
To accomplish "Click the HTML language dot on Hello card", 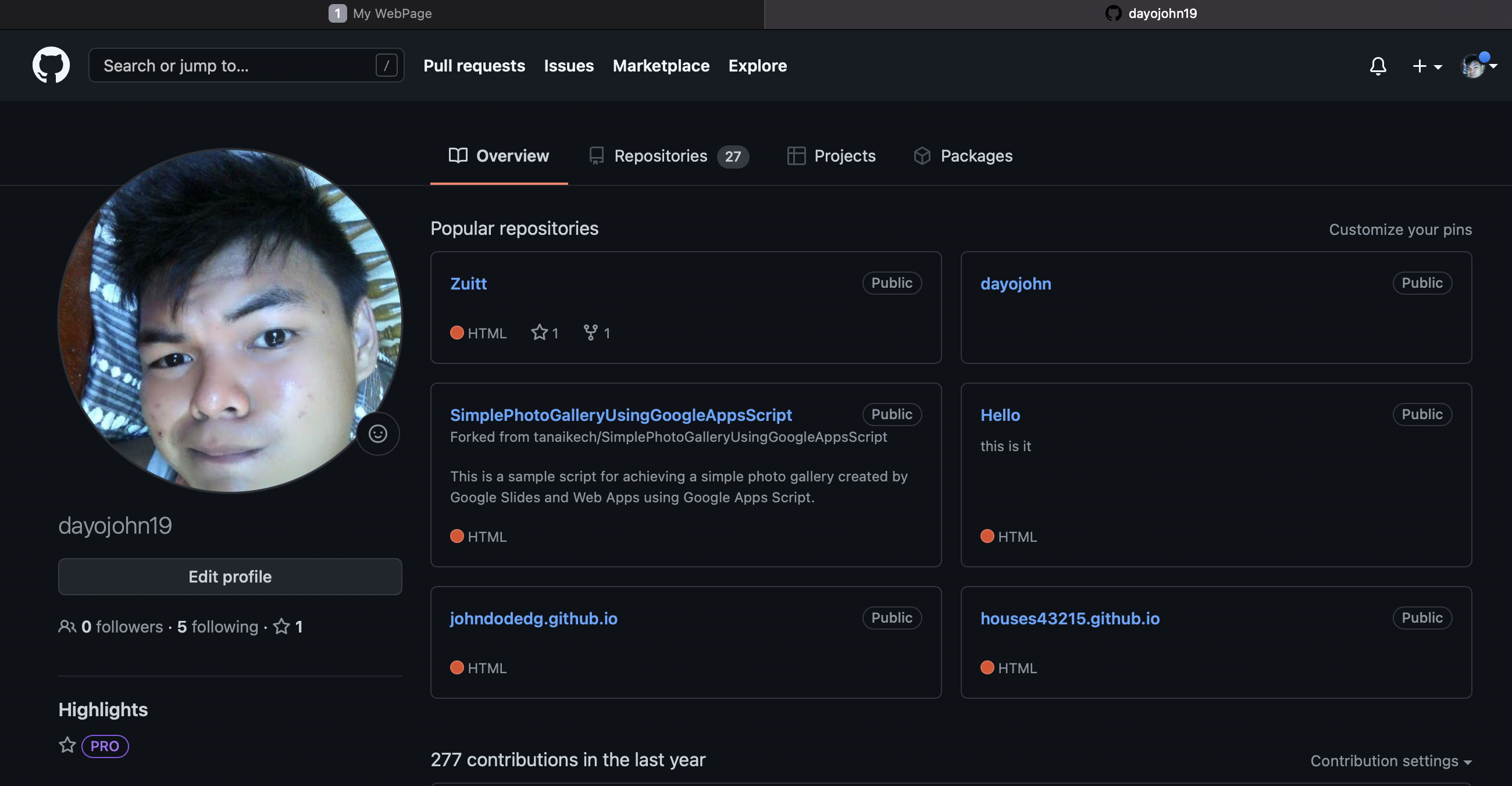I will tap(987, 536).
